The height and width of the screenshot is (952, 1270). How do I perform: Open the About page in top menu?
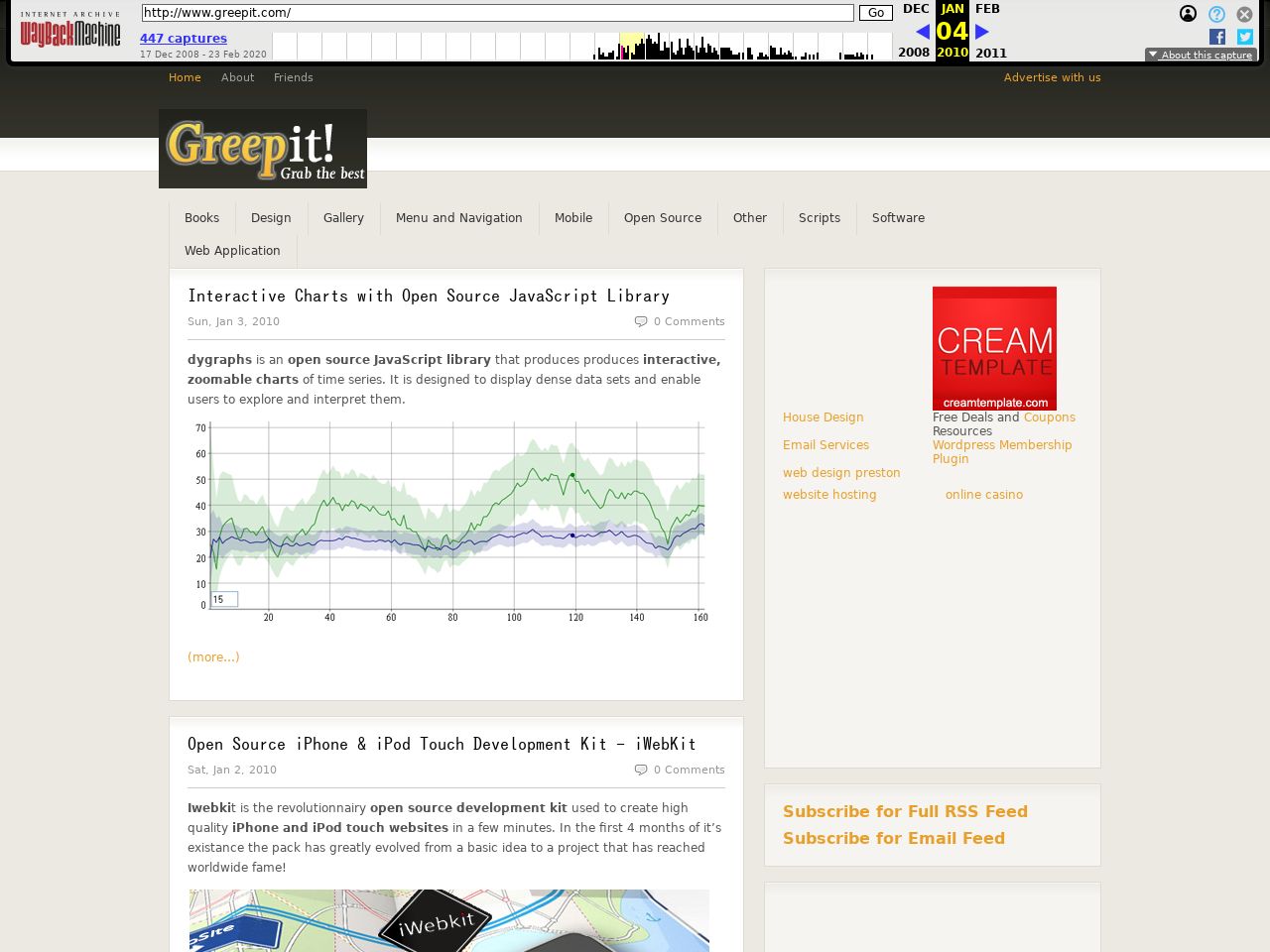pyautogui.click(x=237, y=77)
